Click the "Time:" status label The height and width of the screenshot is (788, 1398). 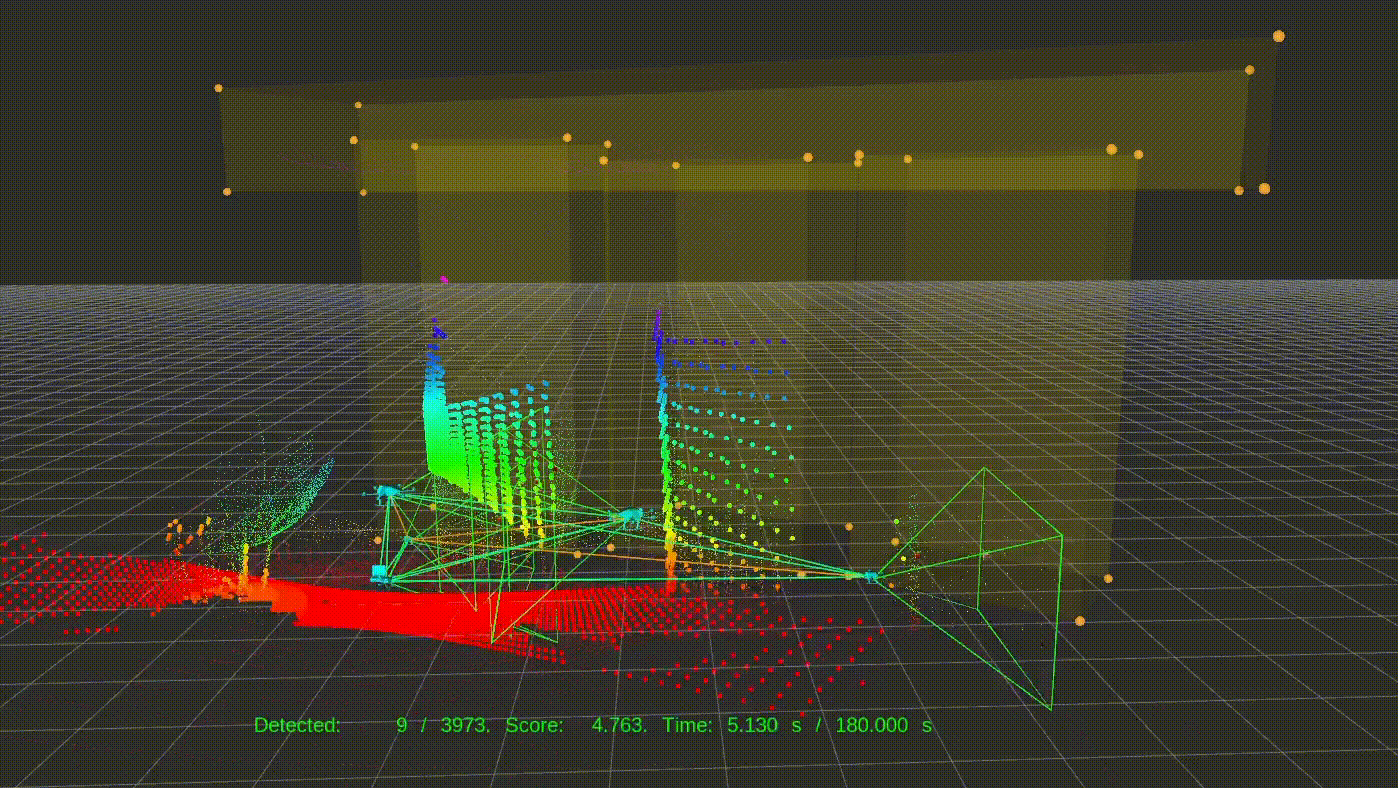point(688,725)
